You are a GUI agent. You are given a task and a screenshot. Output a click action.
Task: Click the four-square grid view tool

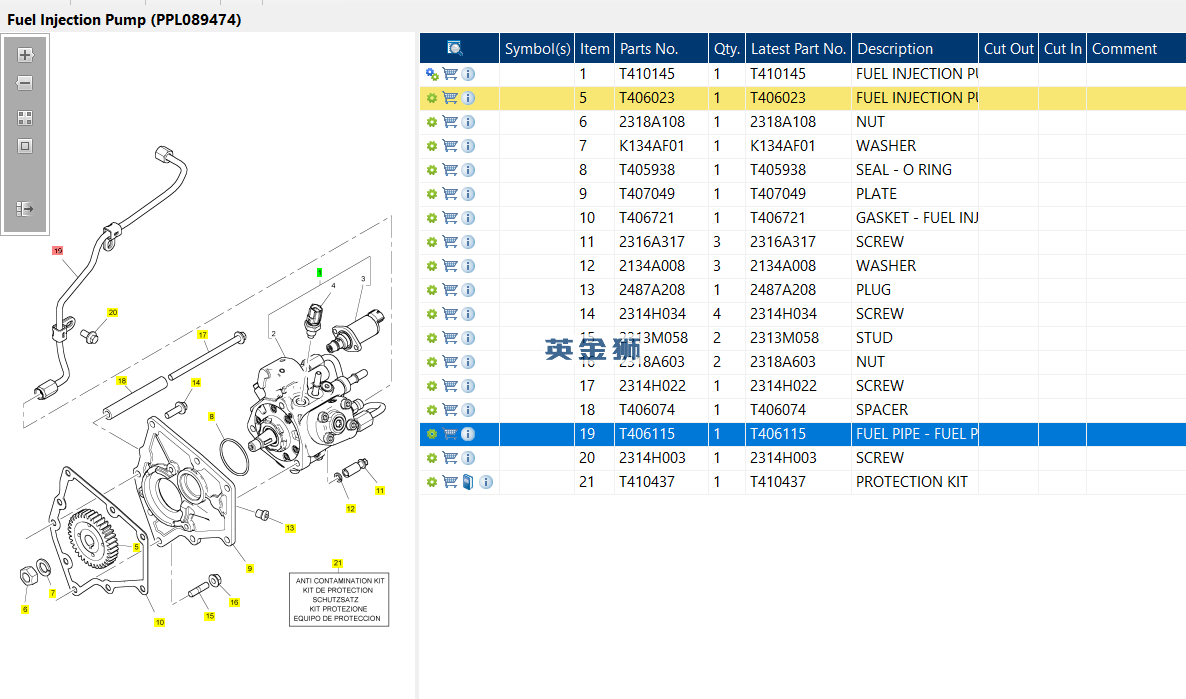pyautogui.click(x=25, y=118)
